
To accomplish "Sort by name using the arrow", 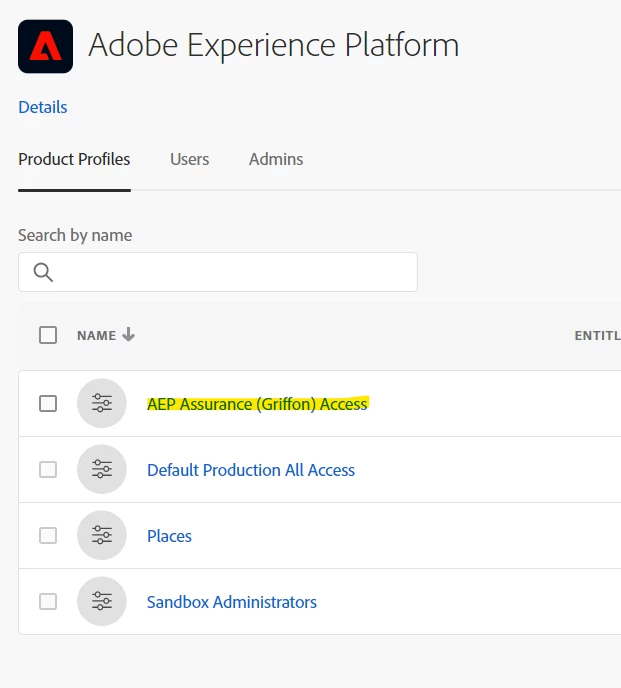I will 128,335.
